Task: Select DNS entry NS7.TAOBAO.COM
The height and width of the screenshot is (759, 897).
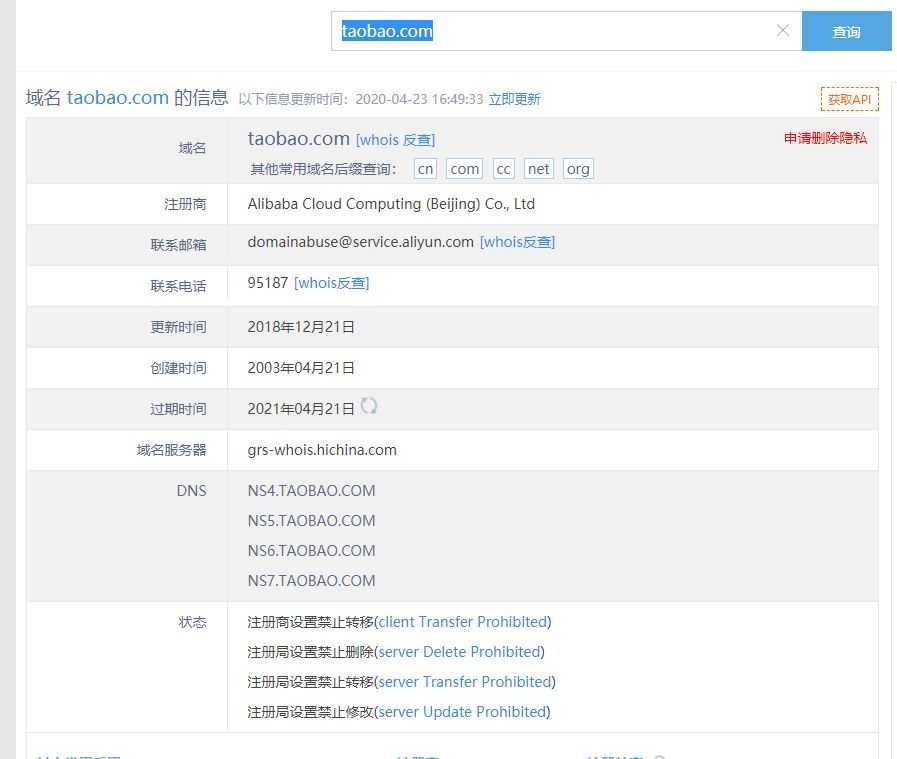Action: click(311, 581)
